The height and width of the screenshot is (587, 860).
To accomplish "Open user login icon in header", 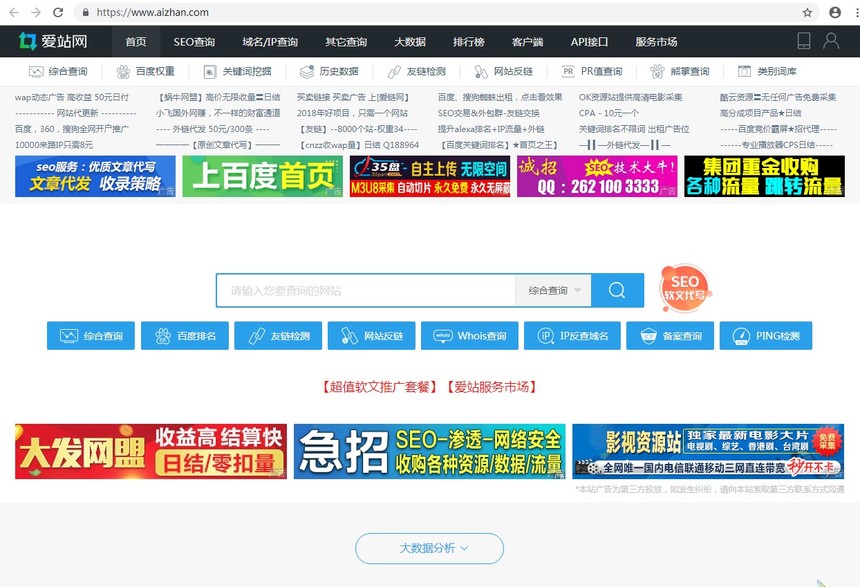I will (x=831, y=41).
